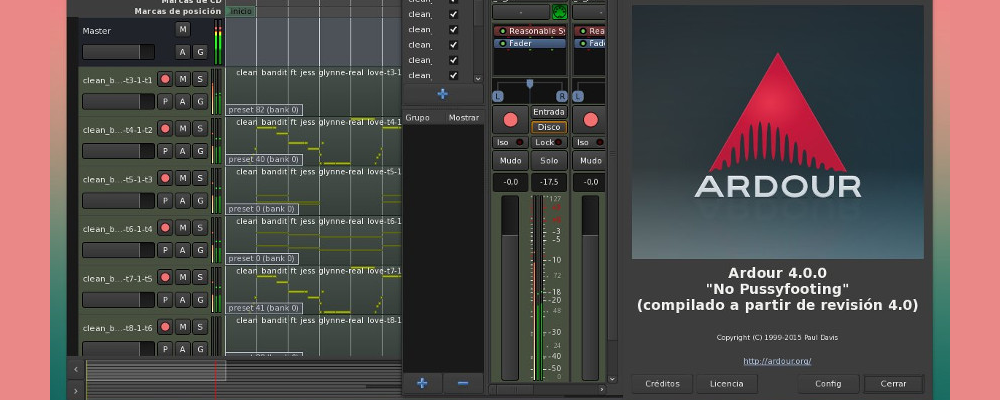Mute track clean_b...-t4-1-t2 with M
The image size is (1000, 400).
182,129
